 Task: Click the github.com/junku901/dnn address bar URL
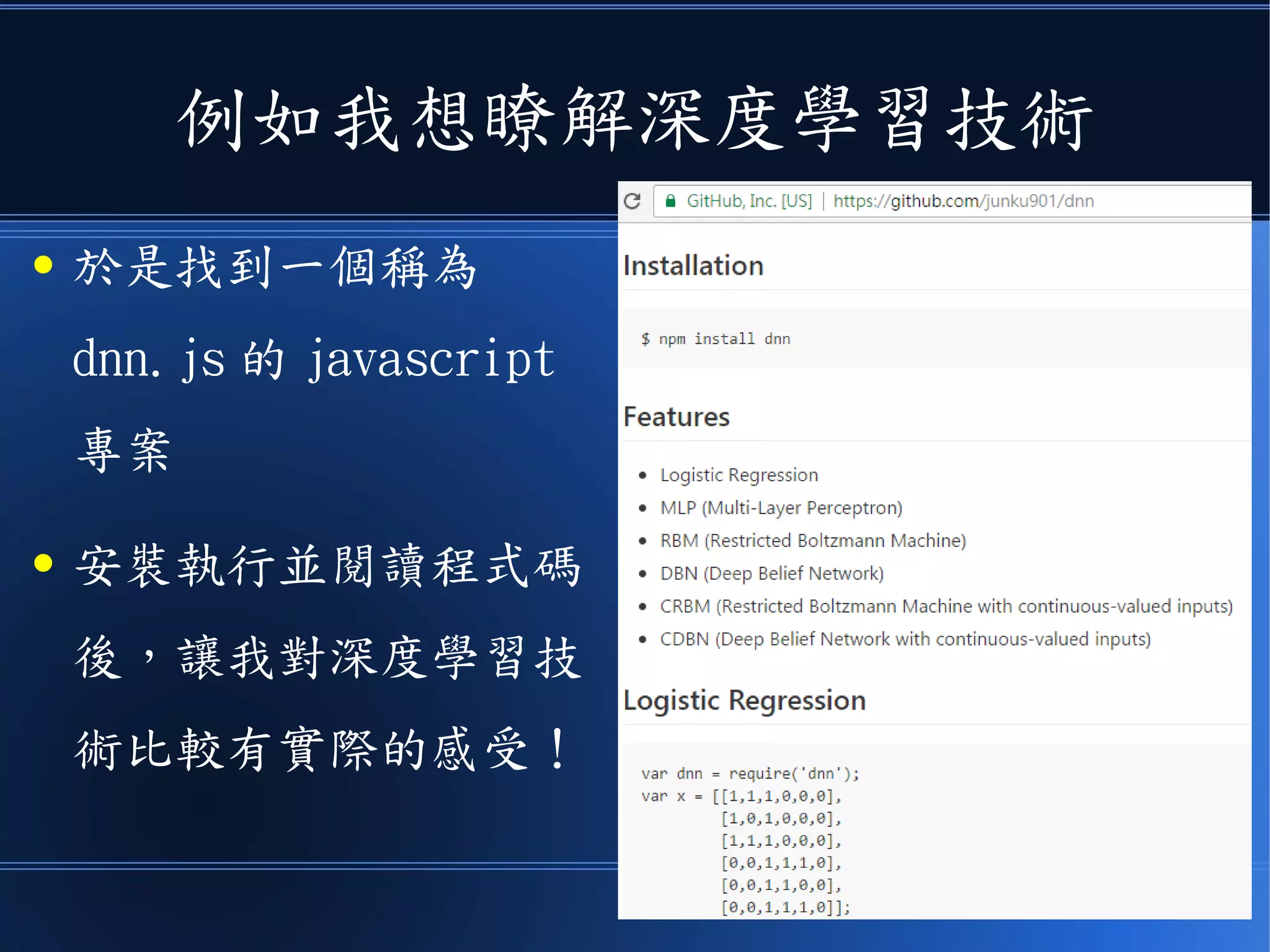963,201
